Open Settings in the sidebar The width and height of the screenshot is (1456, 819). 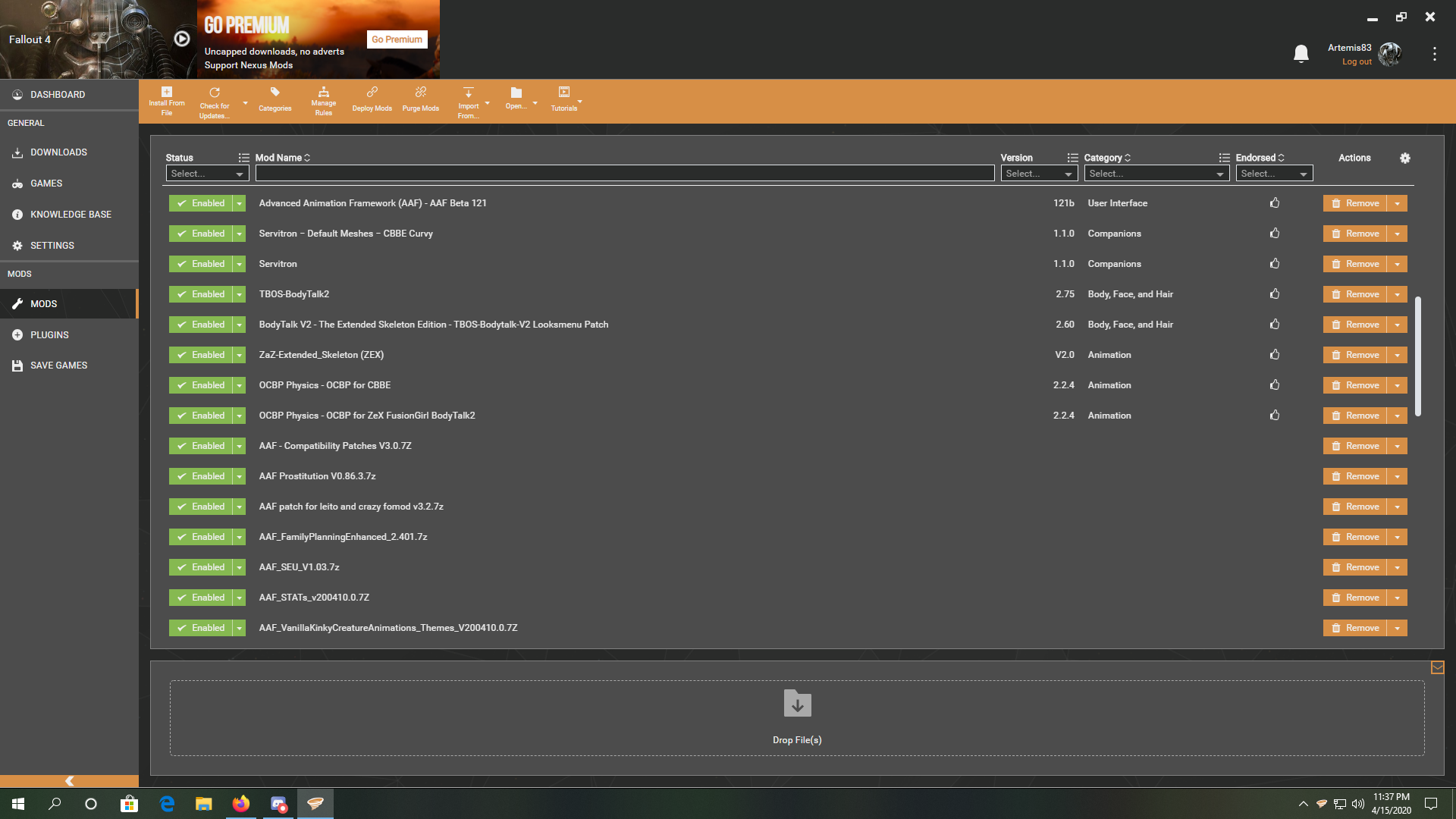[x=69, y=246]
